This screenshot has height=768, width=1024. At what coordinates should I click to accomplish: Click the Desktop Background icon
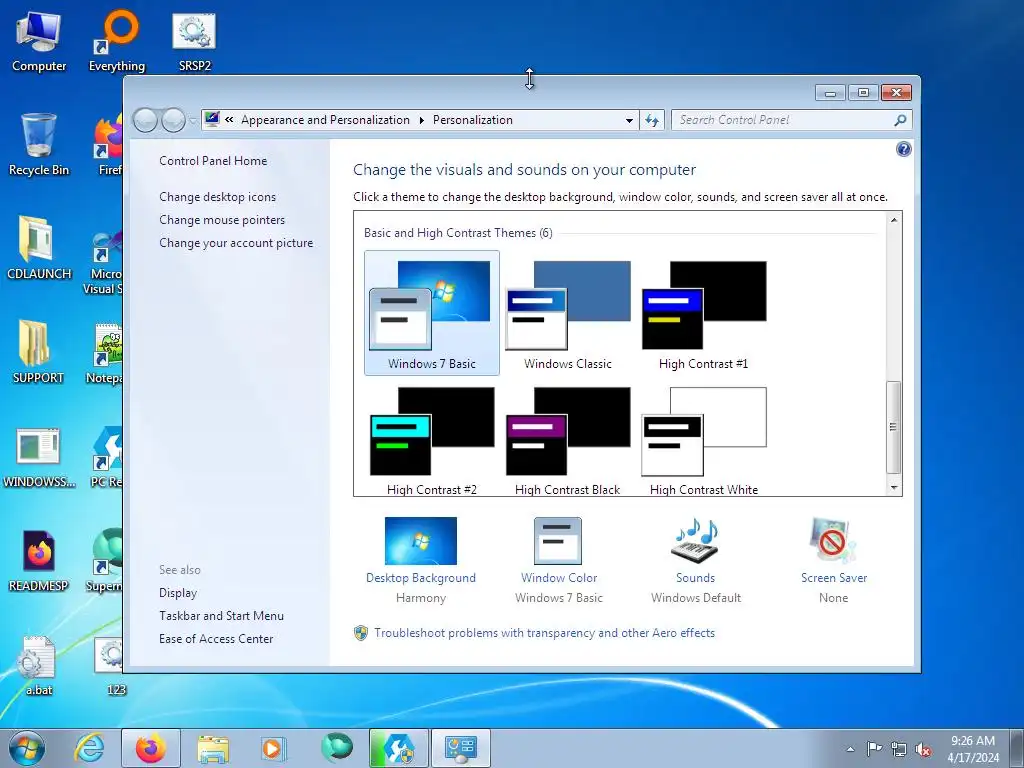421,541
